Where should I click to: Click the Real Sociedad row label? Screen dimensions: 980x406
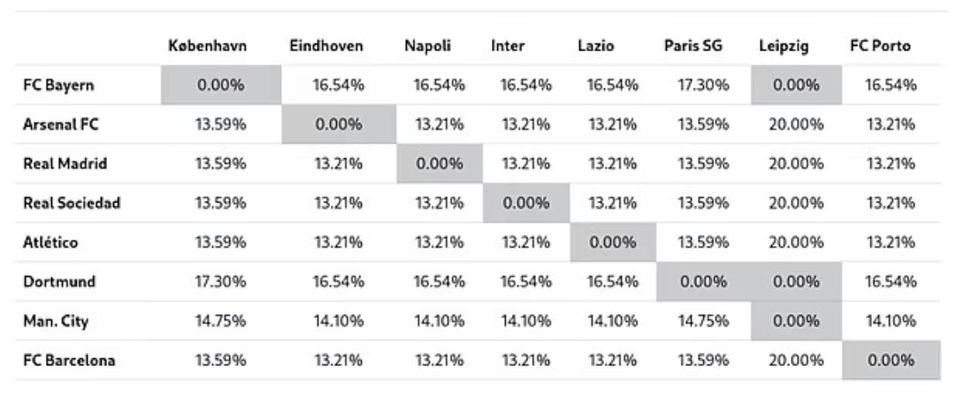pos(71,203)
